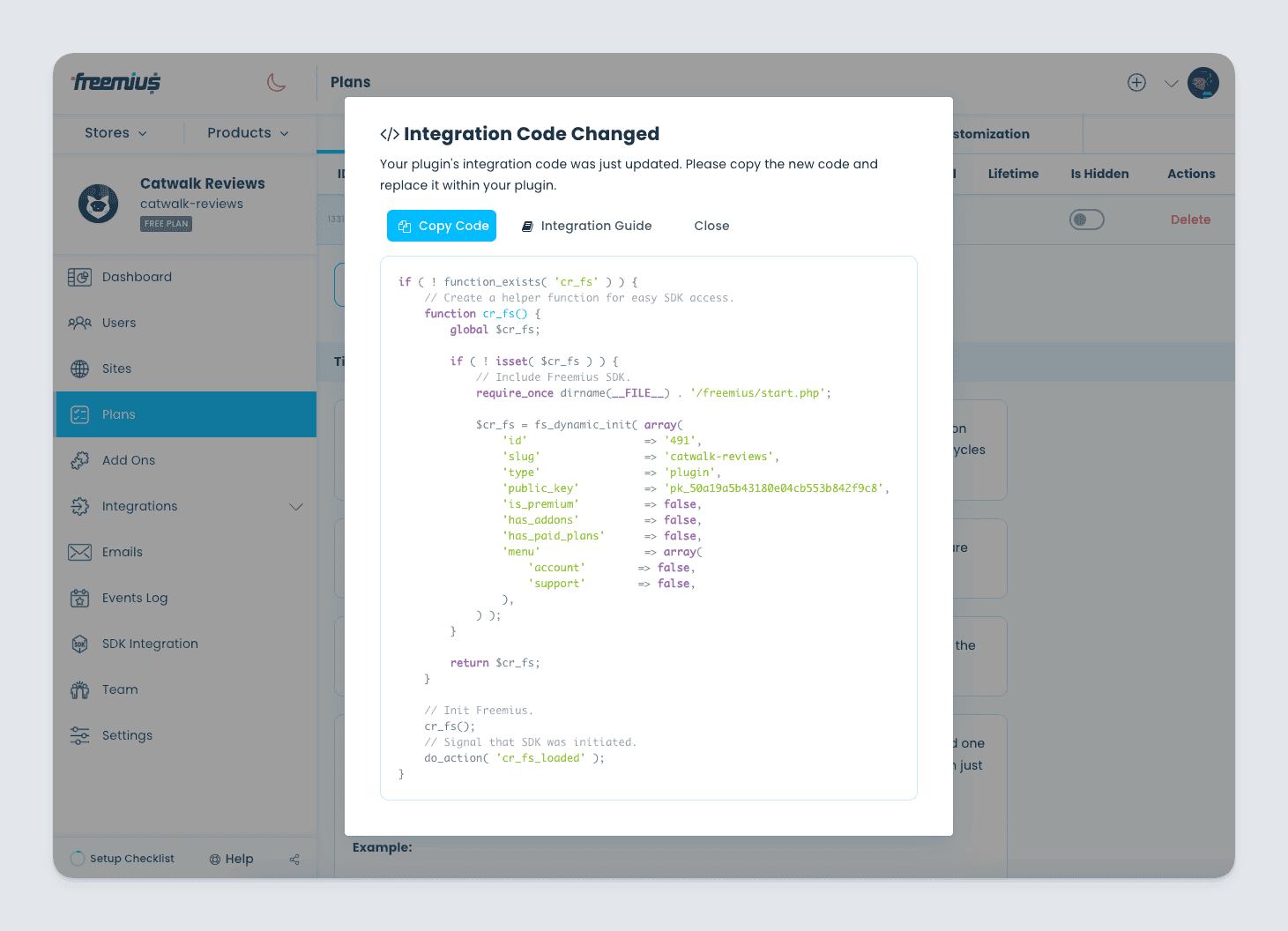Click the Delete plan action

1190,220
